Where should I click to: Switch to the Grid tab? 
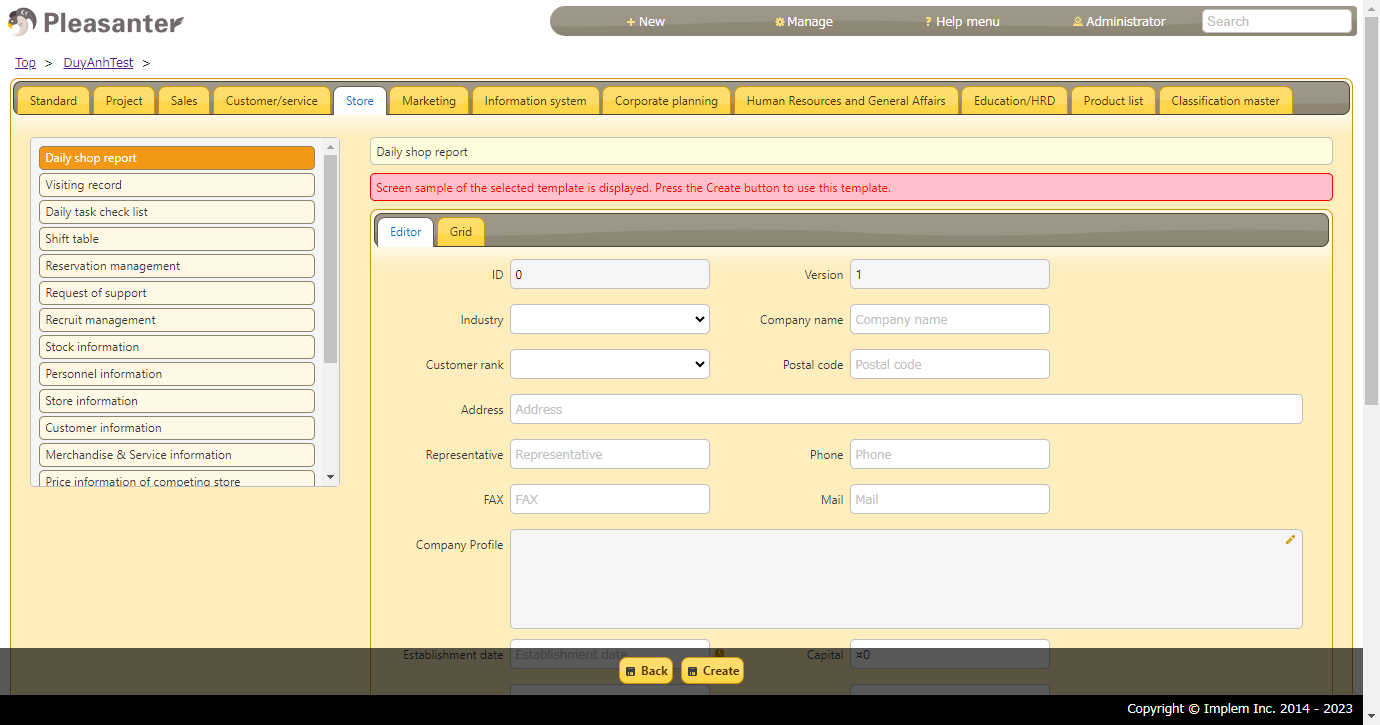460,232
